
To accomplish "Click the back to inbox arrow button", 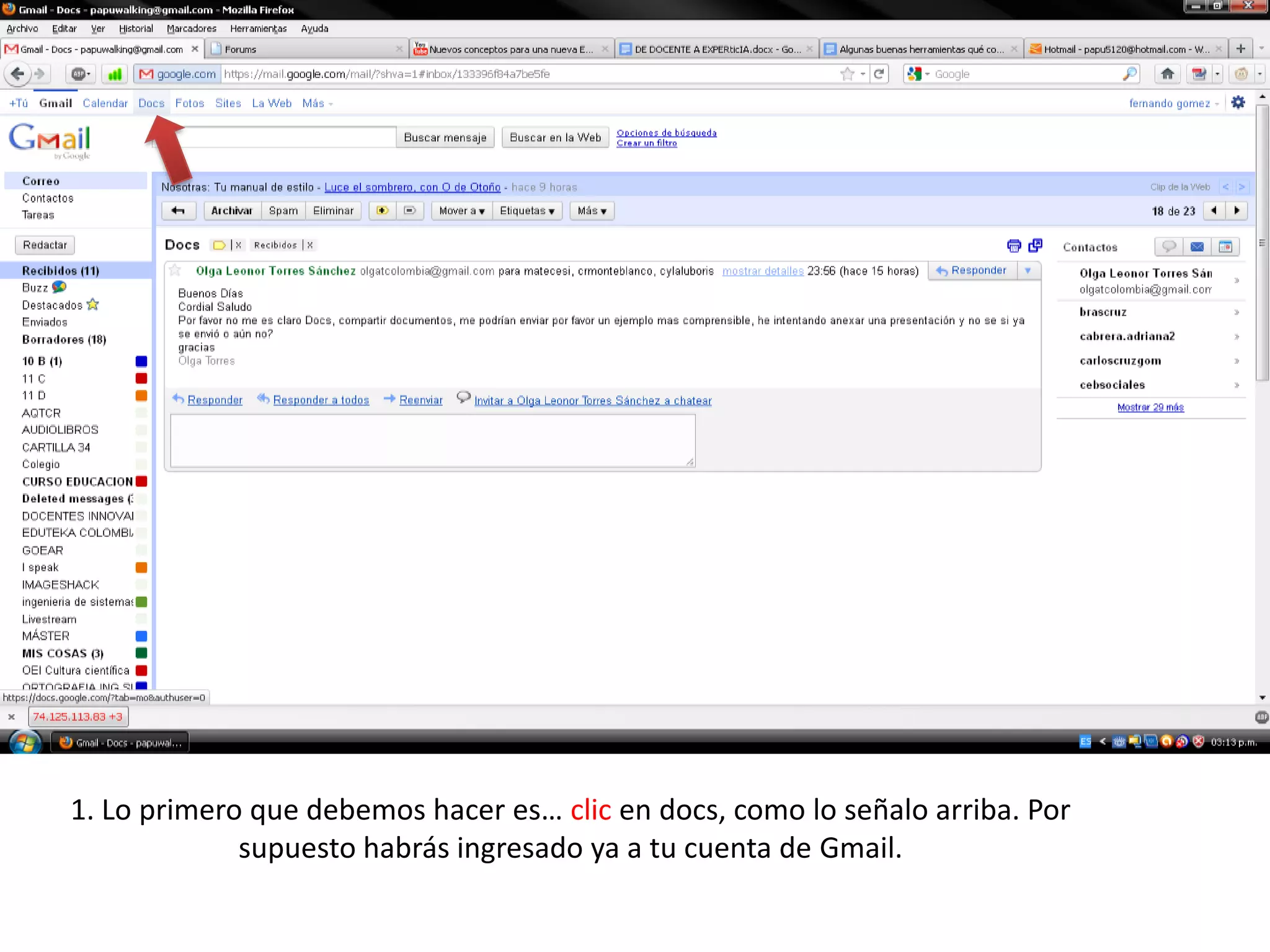I will pos(179,211).
